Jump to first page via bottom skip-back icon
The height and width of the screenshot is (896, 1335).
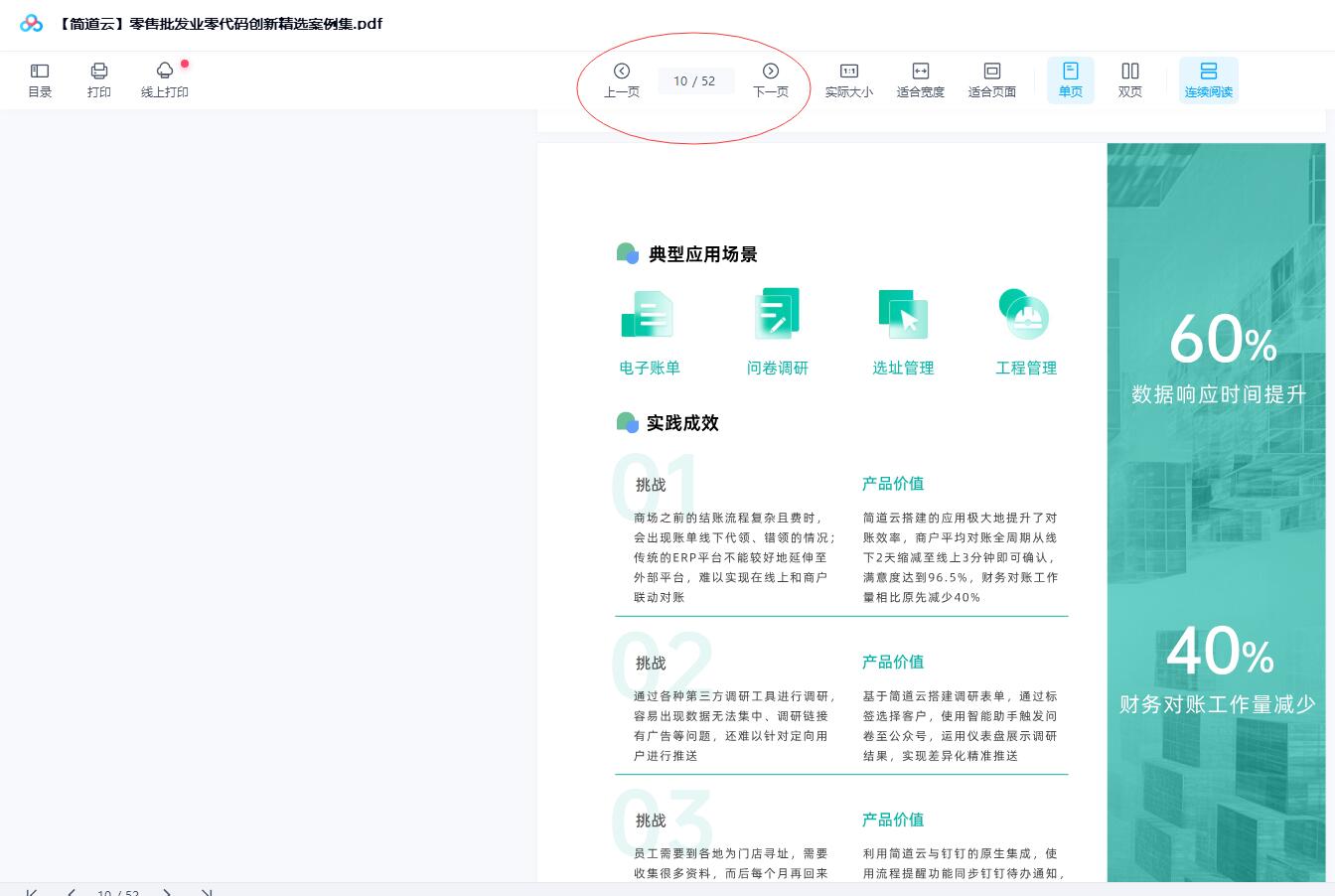31,892
